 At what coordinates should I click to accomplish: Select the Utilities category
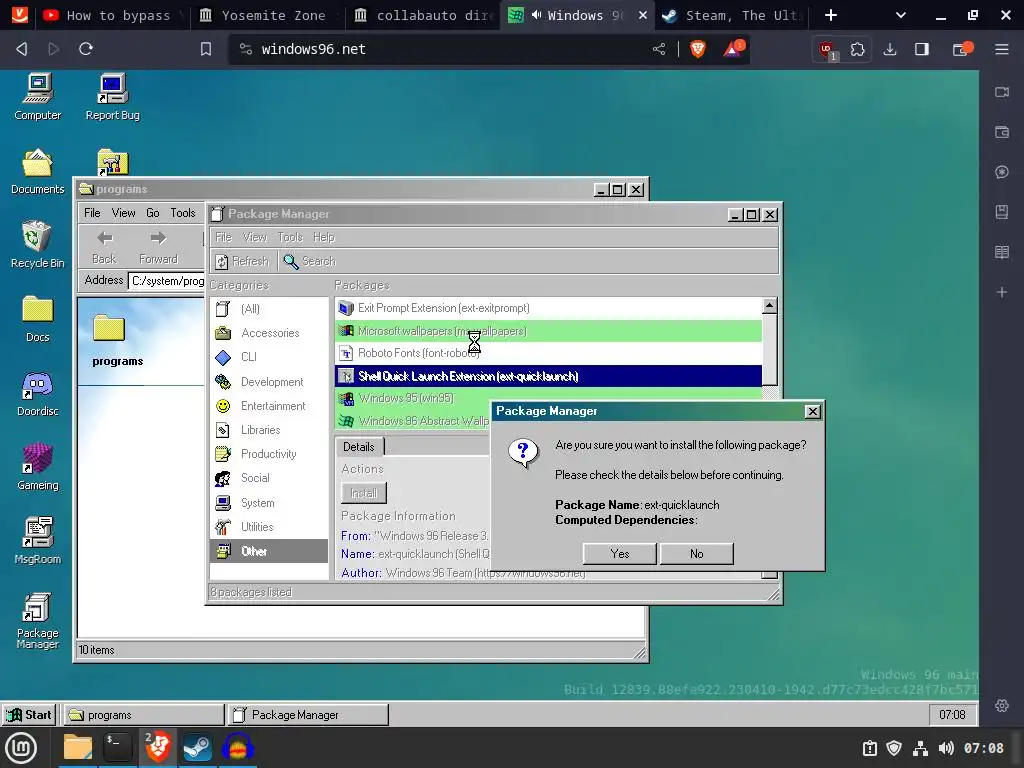268,527
